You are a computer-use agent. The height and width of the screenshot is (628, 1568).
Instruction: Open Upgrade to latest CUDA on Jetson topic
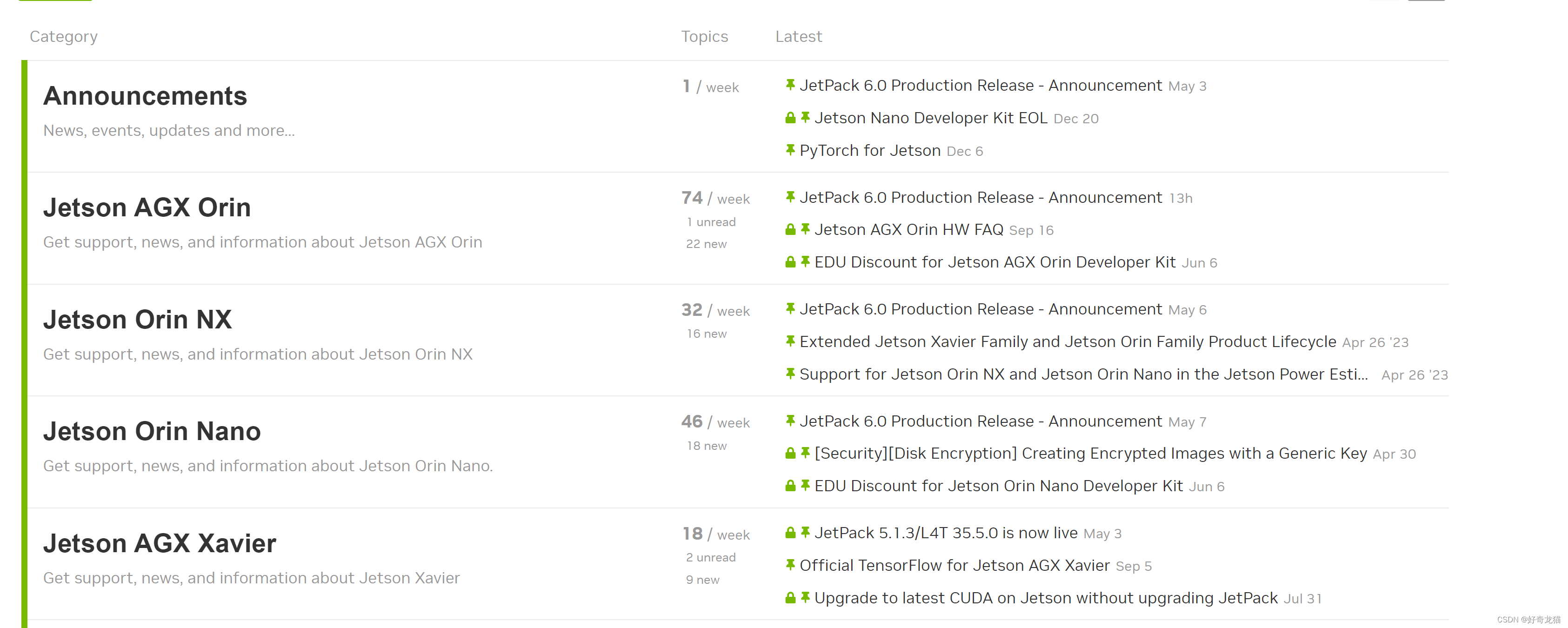tap(1046, 598)
